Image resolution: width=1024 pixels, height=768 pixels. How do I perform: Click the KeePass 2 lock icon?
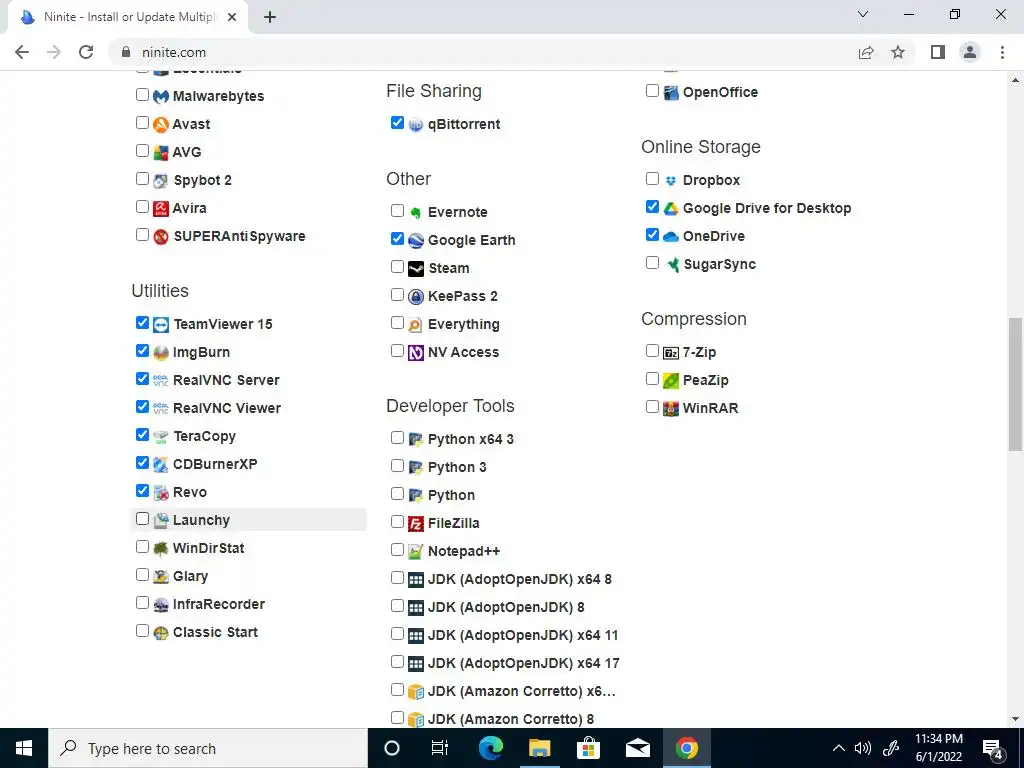416,296
